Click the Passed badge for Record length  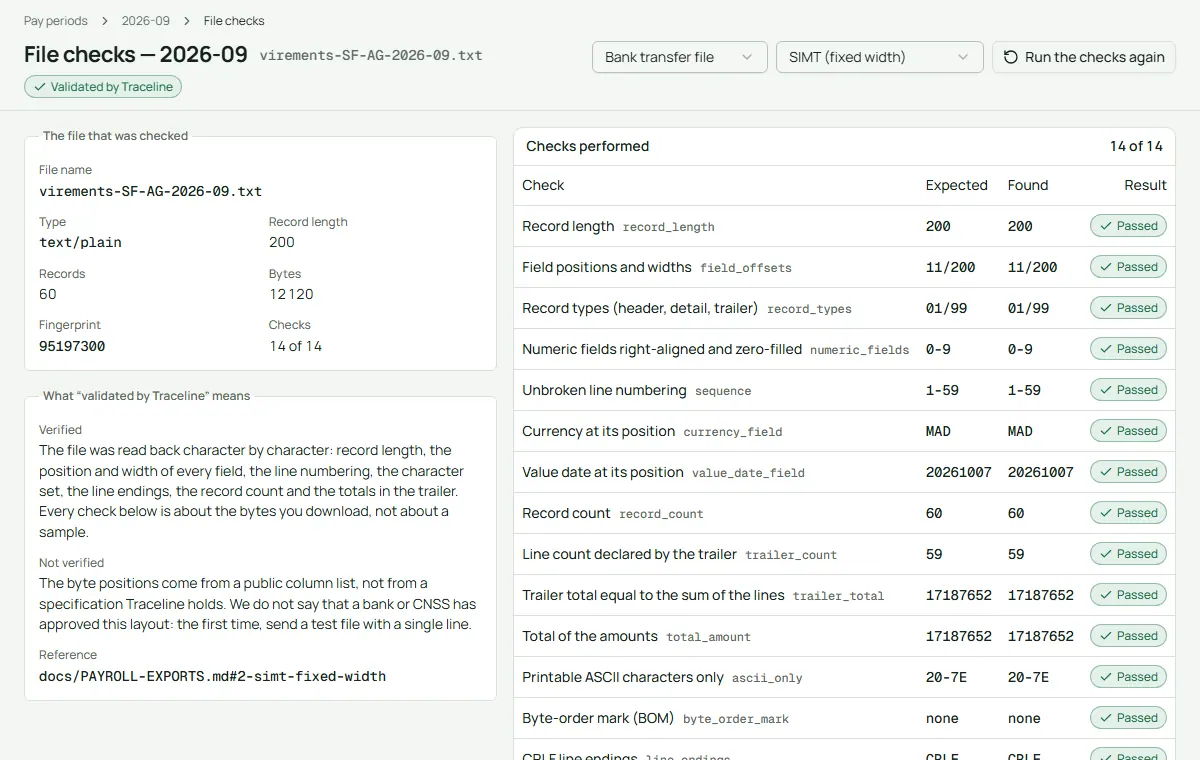click(x=1128, y=226)
